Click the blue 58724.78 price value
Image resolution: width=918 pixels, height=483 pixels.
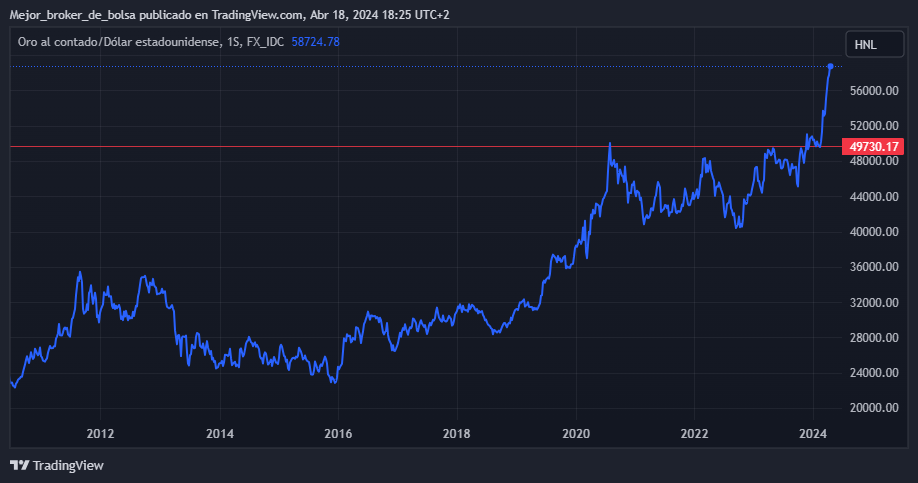316,42
